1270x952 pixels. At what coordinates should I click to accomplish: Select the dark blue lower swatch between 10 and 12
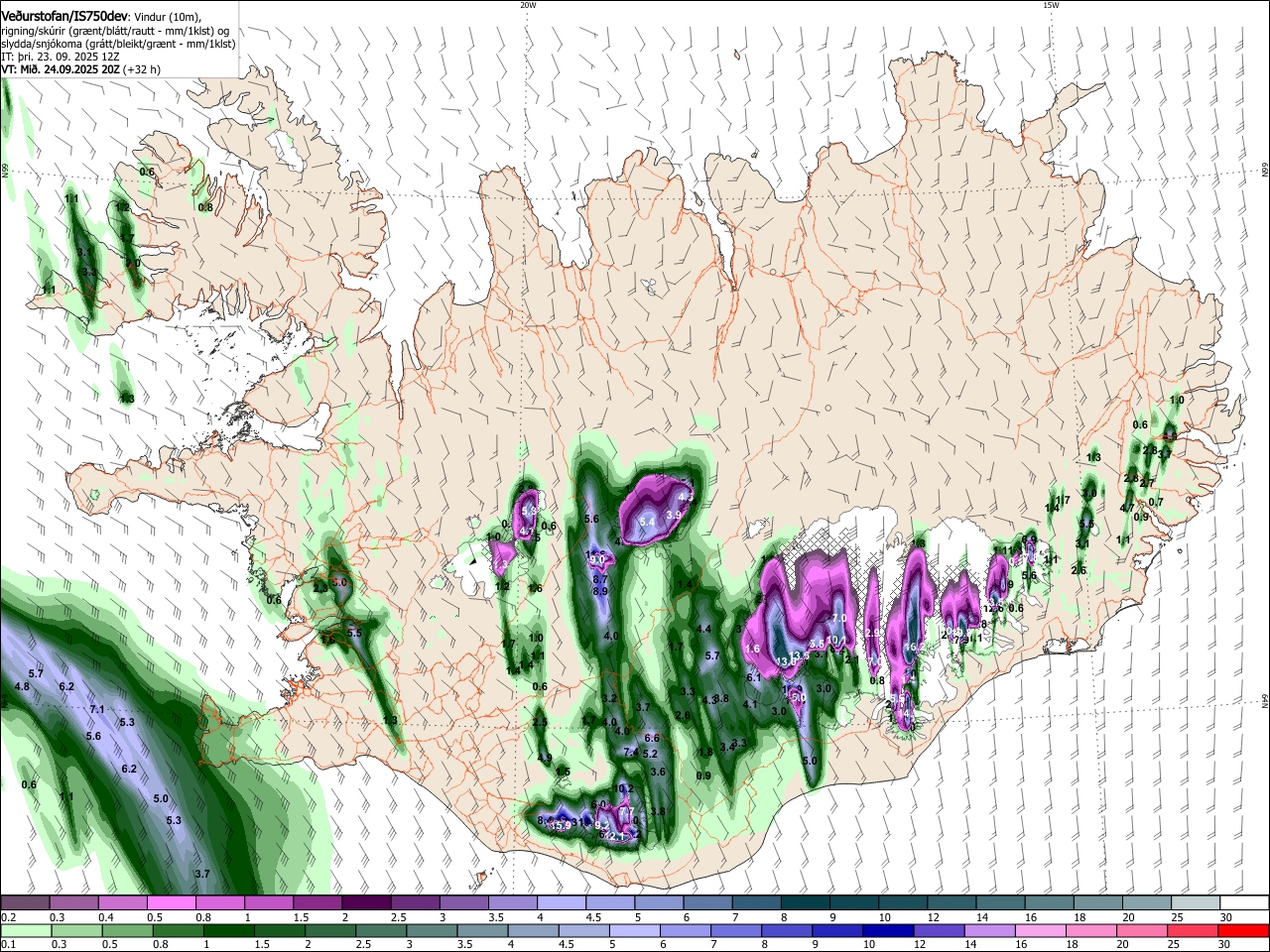tap(890, 930)
